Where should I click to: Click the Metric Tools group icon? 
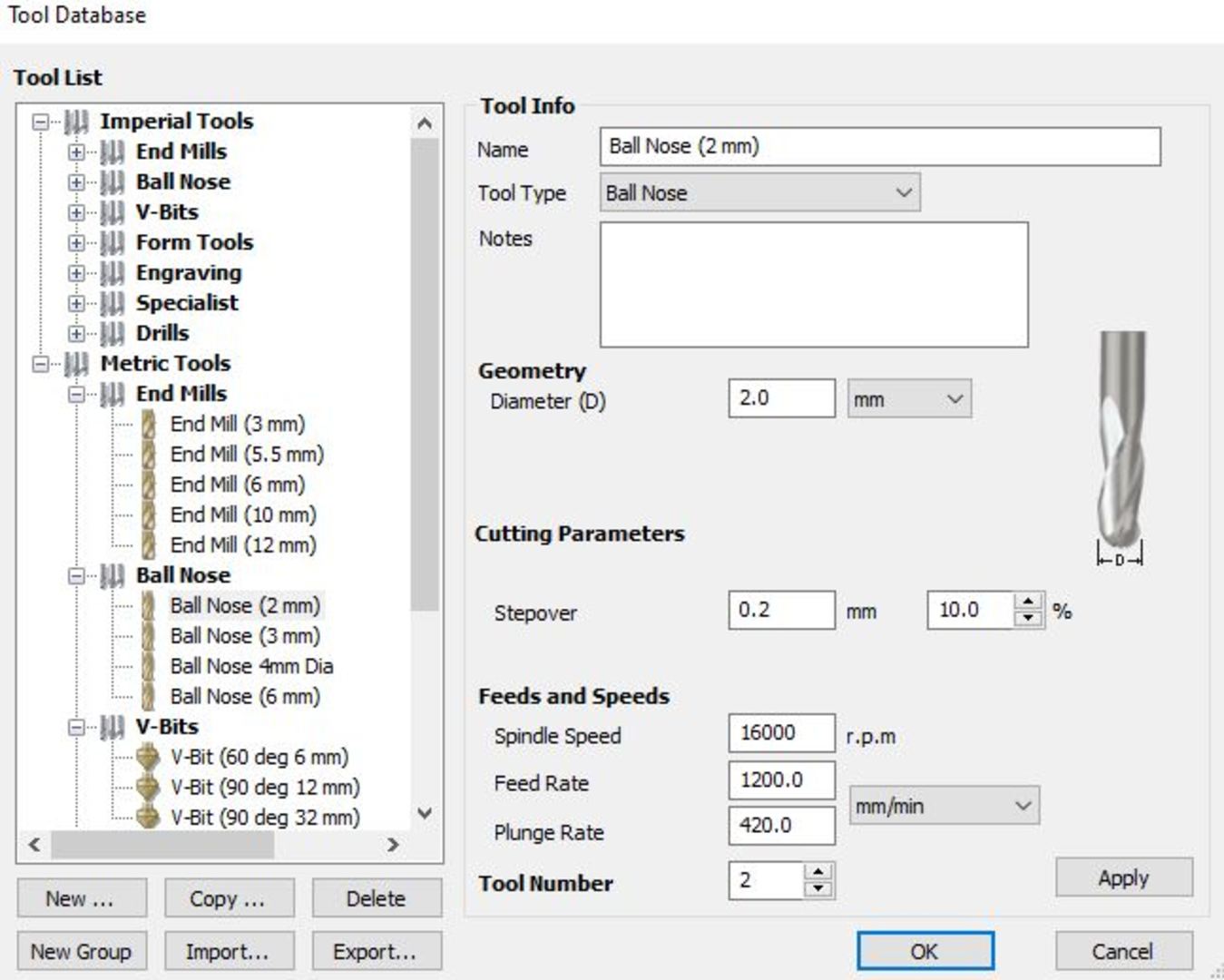(x=76, y=364)
